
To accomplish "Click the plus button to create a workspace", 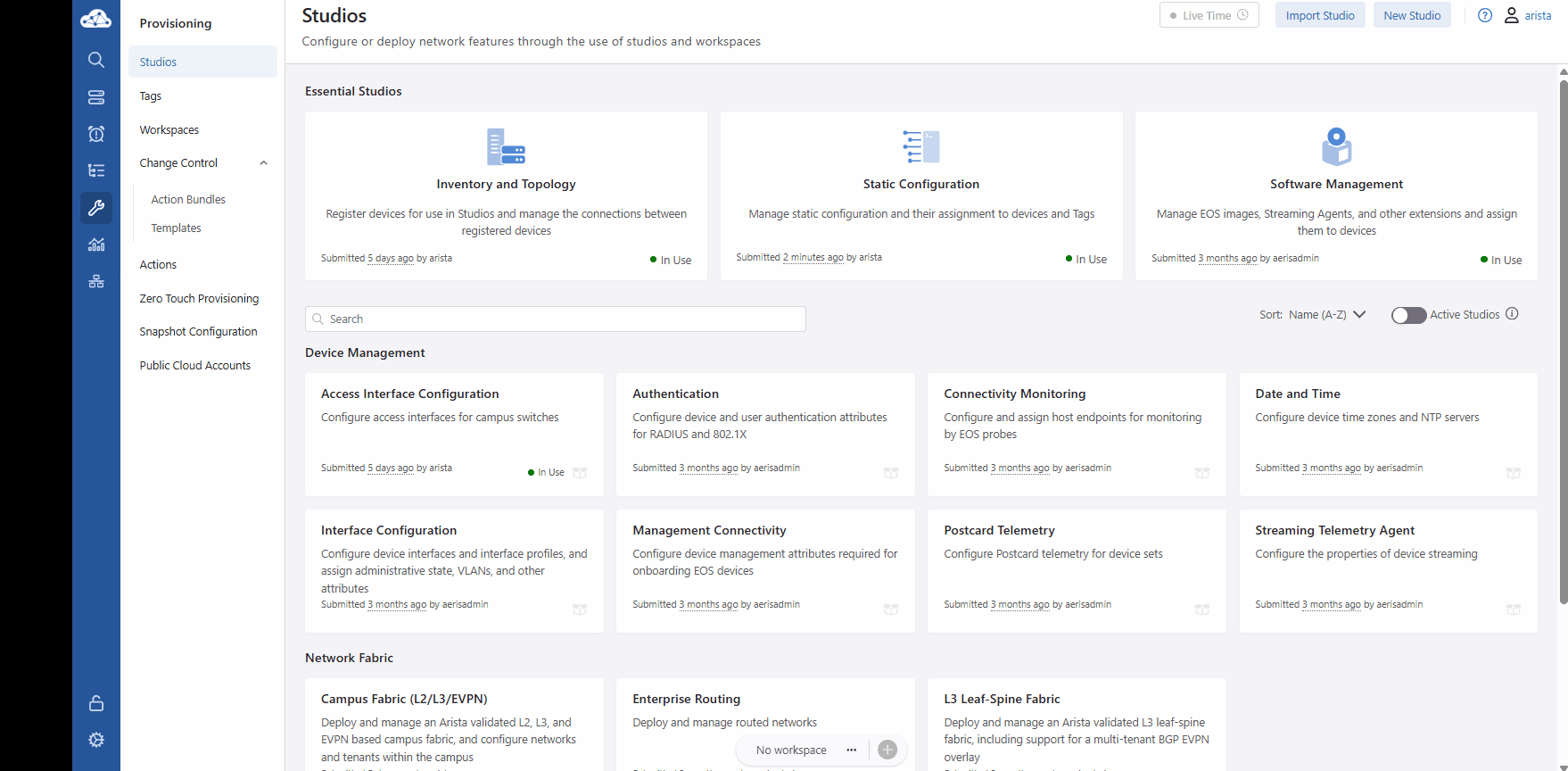I will click(x=887, y=750).
